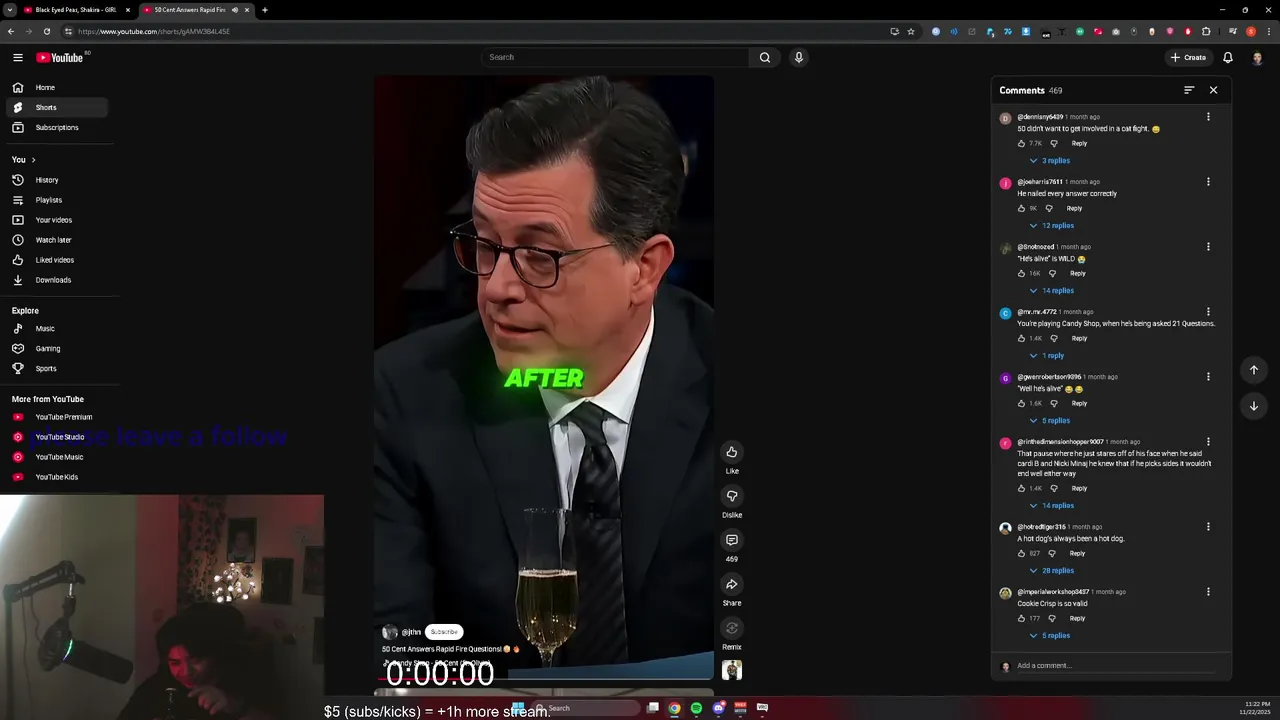Share the Short video
1280x720 pixels.
(x=732, y=584)
